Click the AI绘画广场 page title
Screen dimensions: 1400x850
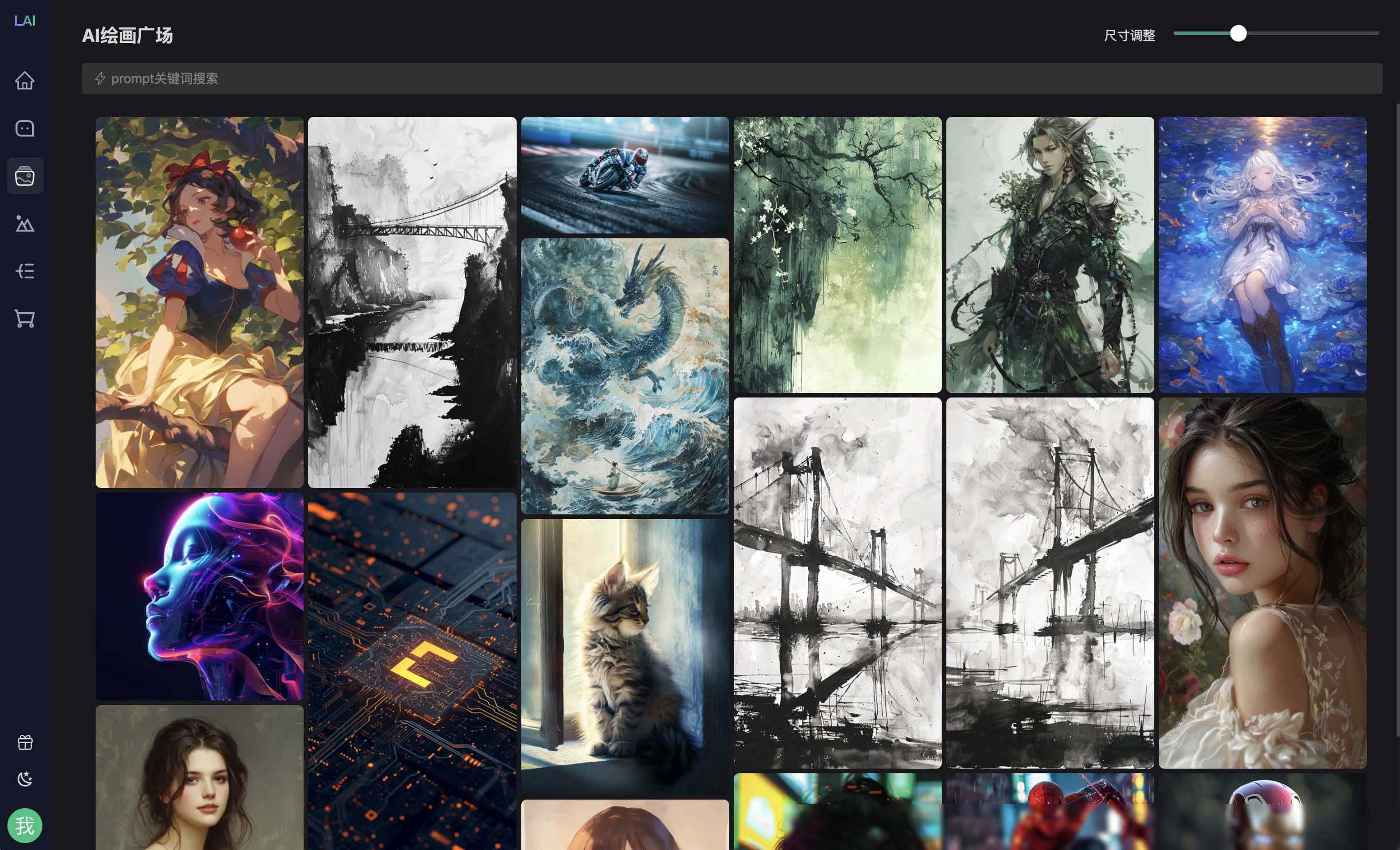[x=127, y=36]
